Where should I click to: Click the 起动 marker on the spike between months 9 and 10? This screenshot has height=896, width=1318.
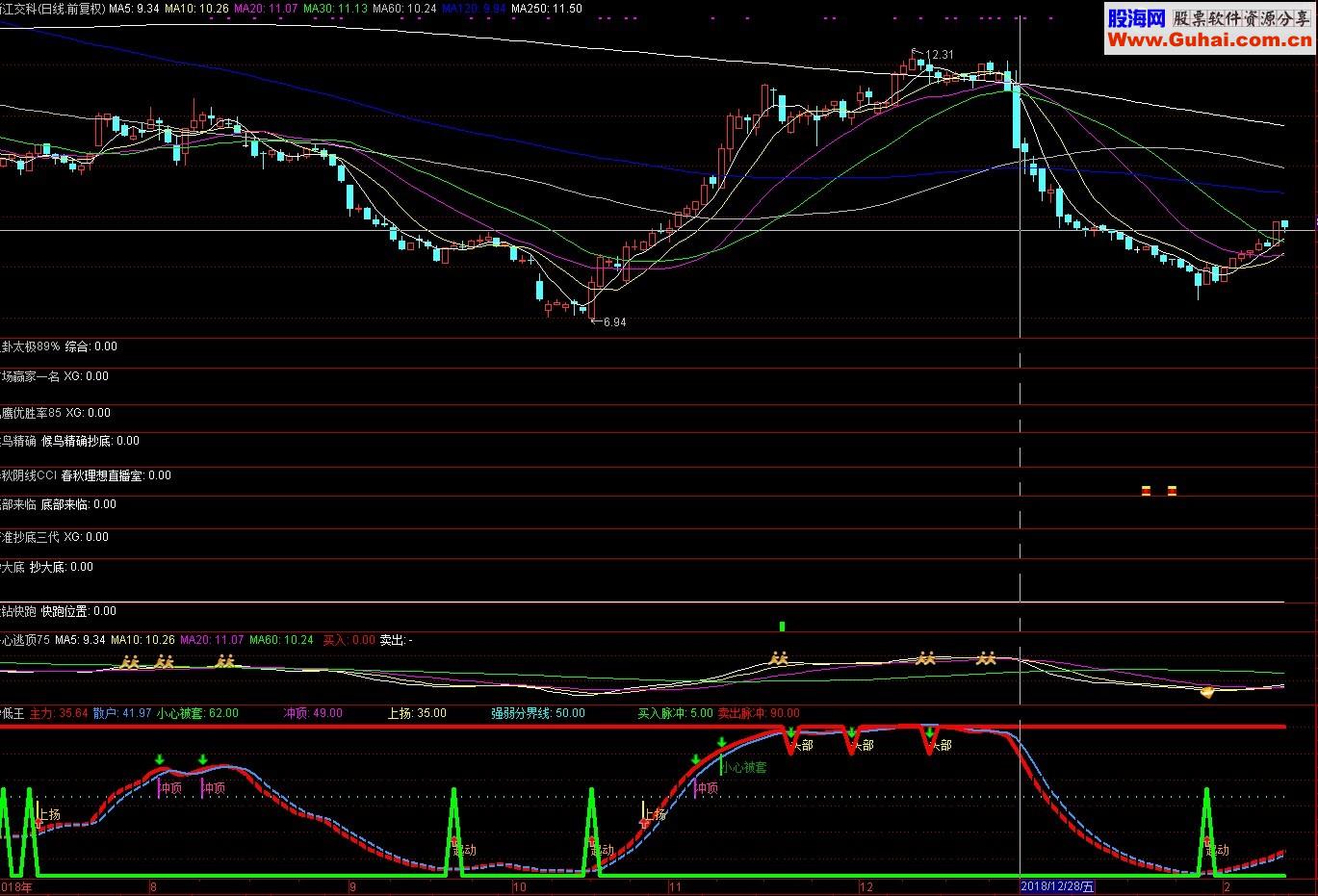pos(464,851)
